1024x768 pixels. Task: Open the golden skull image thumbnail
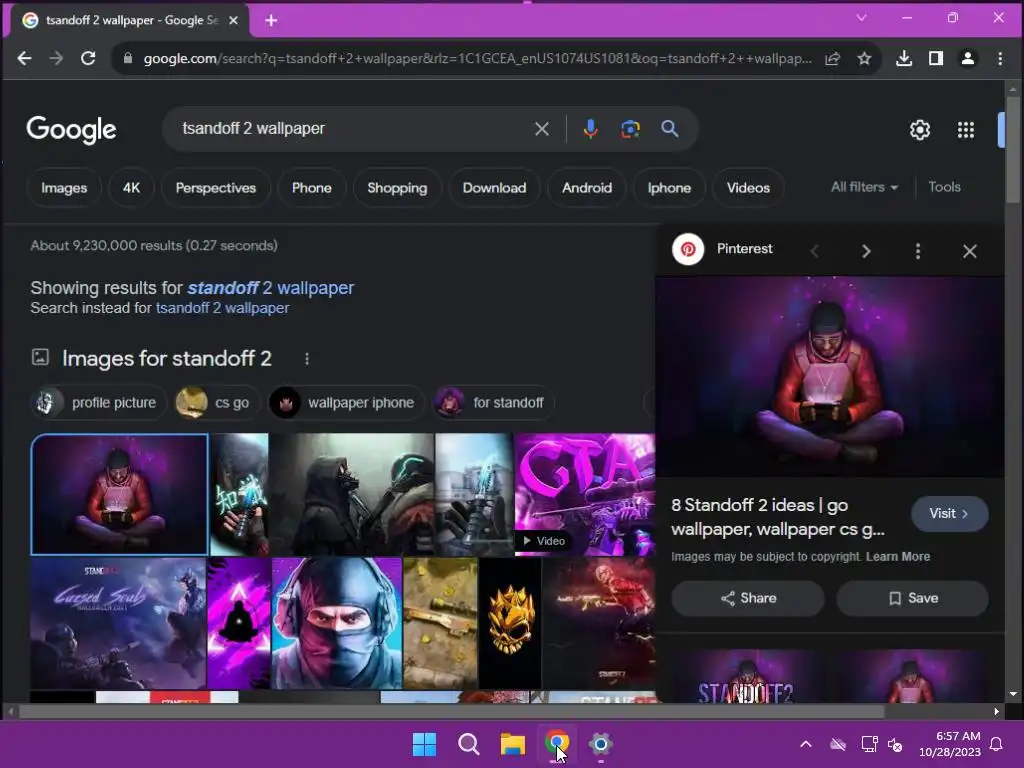pyautogui.click(x=510, y=623)
